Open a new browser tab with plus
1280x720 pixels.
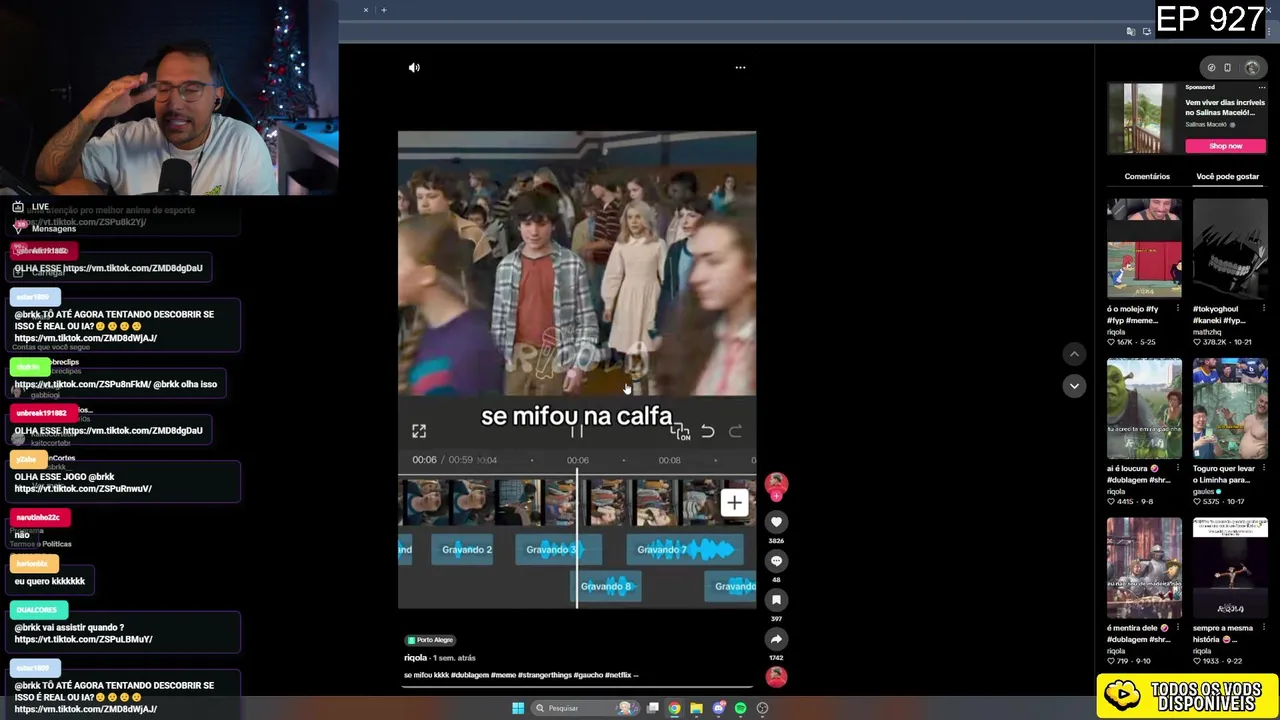click(x=383, y=10)
